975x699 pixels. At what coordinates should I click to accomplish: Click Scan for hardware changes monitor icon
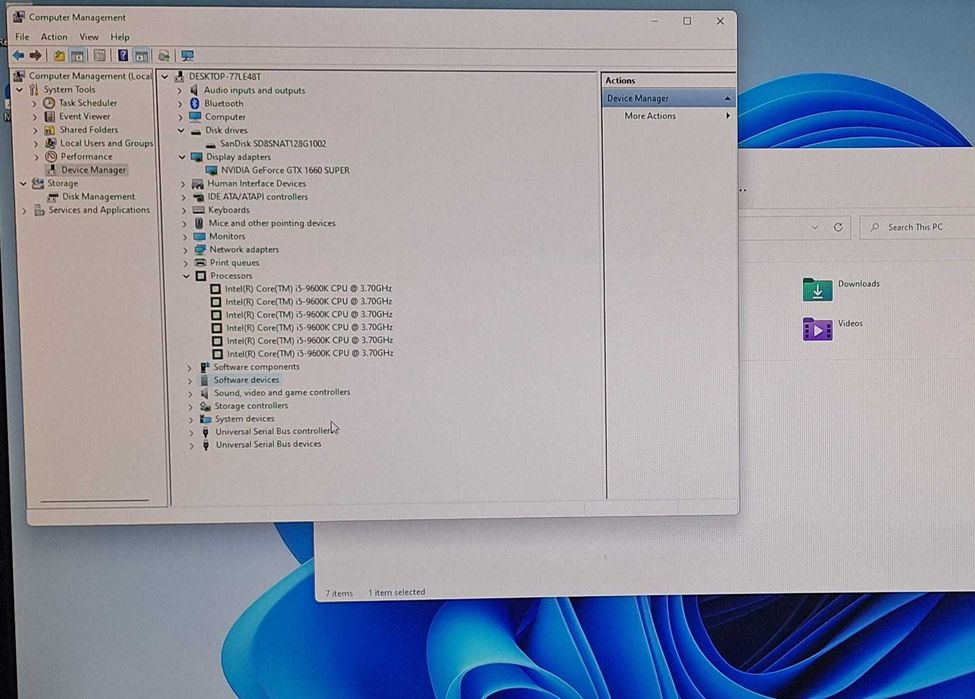pyautogui.click(x=188, y=56)
